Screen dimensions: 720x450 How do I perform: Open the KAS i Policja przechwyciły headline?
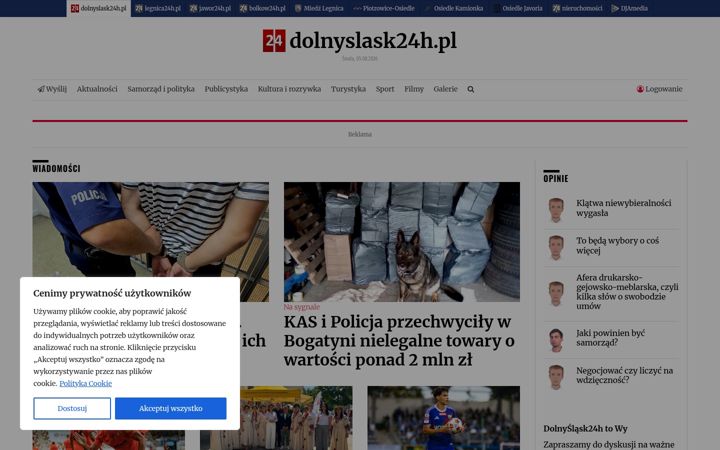click(x=399, y=341)
